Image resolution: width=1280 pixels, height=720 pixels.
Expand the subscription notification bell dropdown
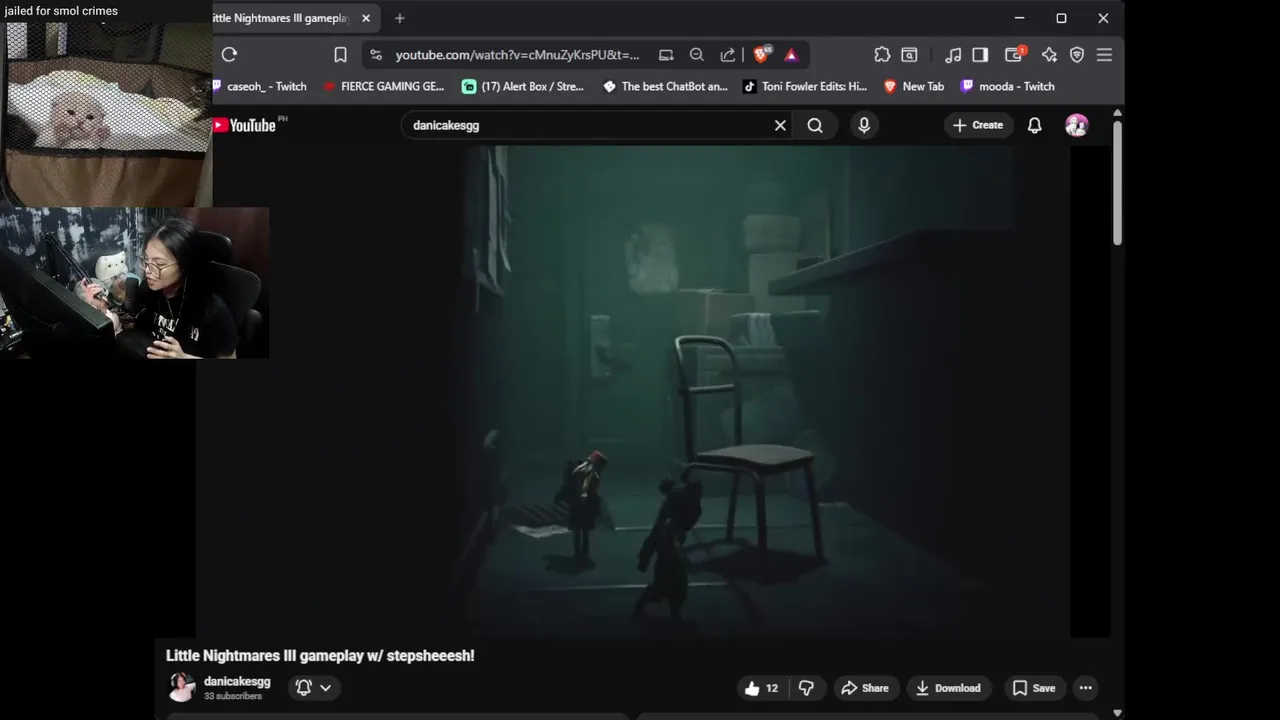click(313, 687)
